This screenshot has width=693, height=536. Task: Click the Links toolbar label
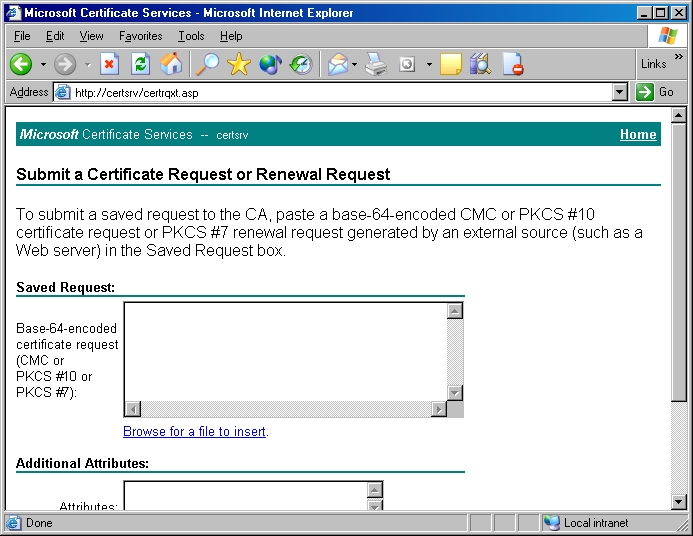tap(653, 64)
